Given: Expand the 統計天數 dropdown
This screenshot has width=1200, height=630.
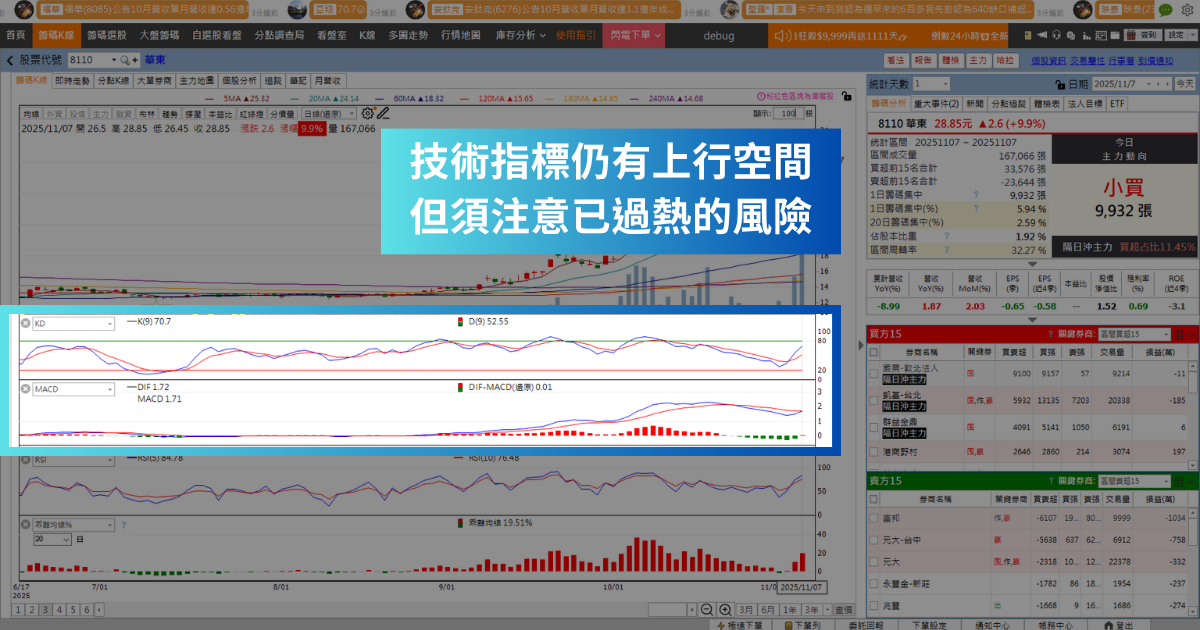Looking at the screenshot, I should tap(931, 84).
